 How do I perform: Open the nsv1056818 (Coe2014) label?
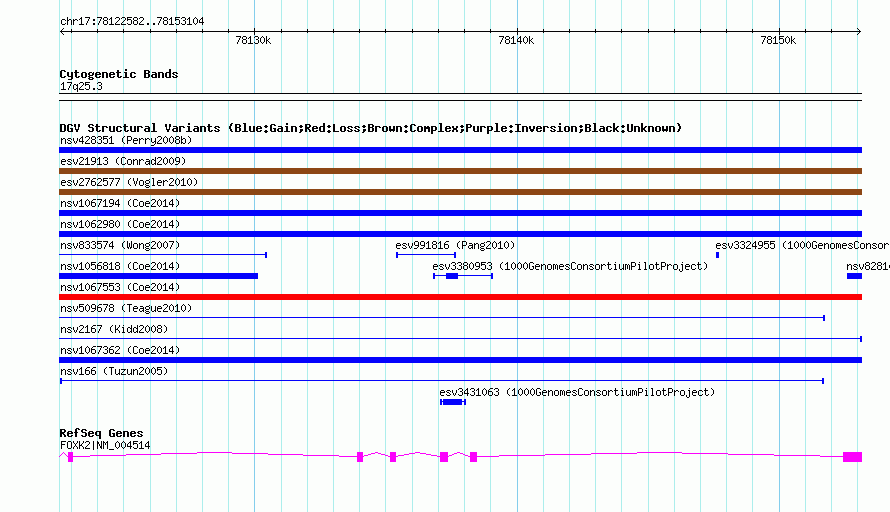pos(120,266)
